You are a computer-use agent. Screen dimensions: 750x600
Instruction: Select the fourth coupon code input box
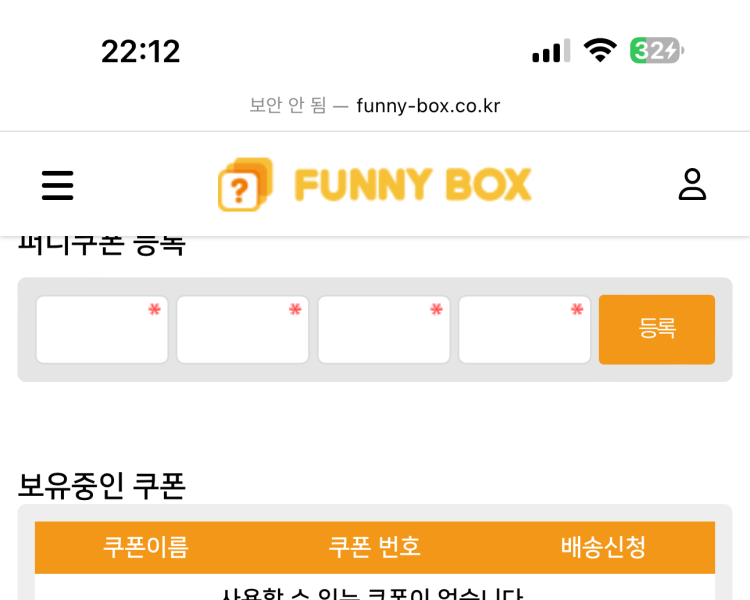point(525,330)
